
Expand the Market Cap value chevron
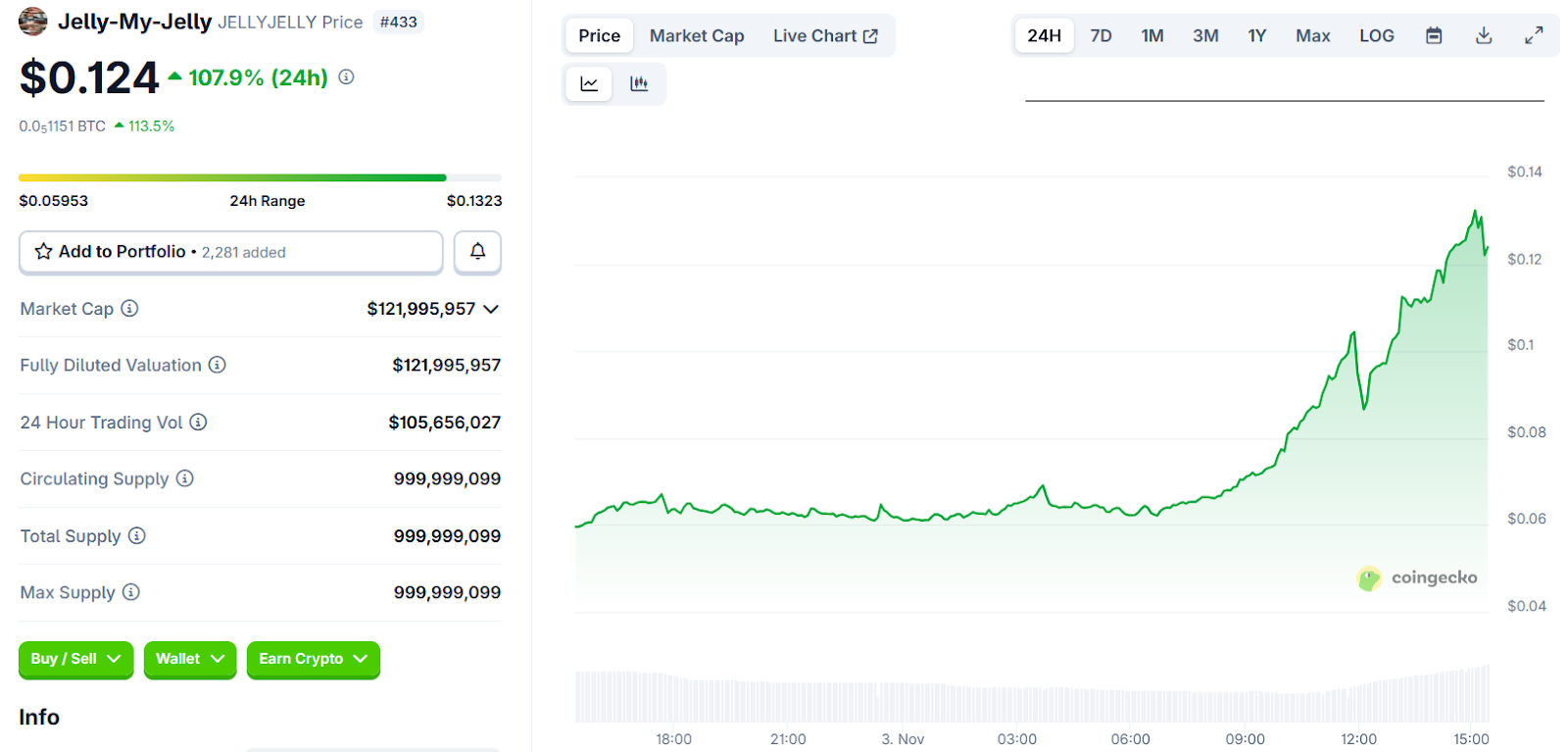click(x=491, y=309)
